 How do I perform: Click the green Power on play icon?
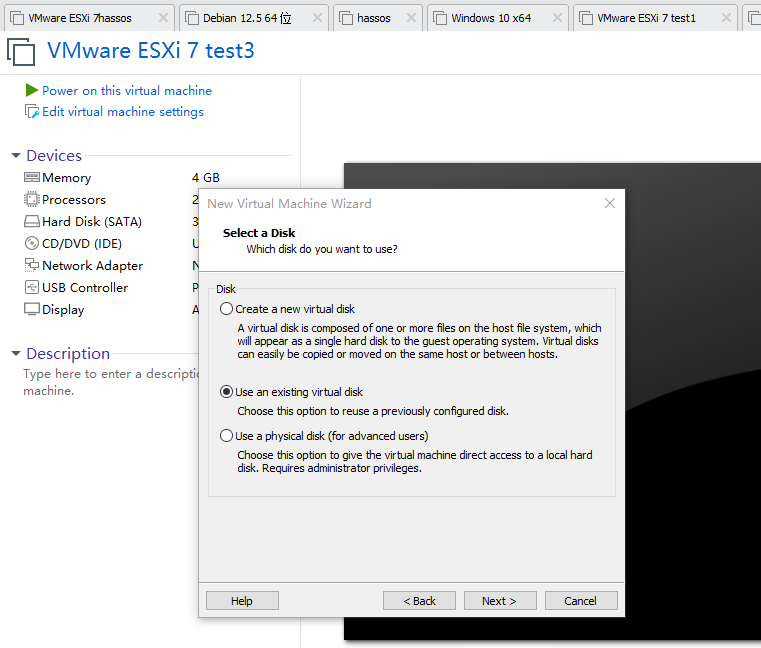(32, 90)
